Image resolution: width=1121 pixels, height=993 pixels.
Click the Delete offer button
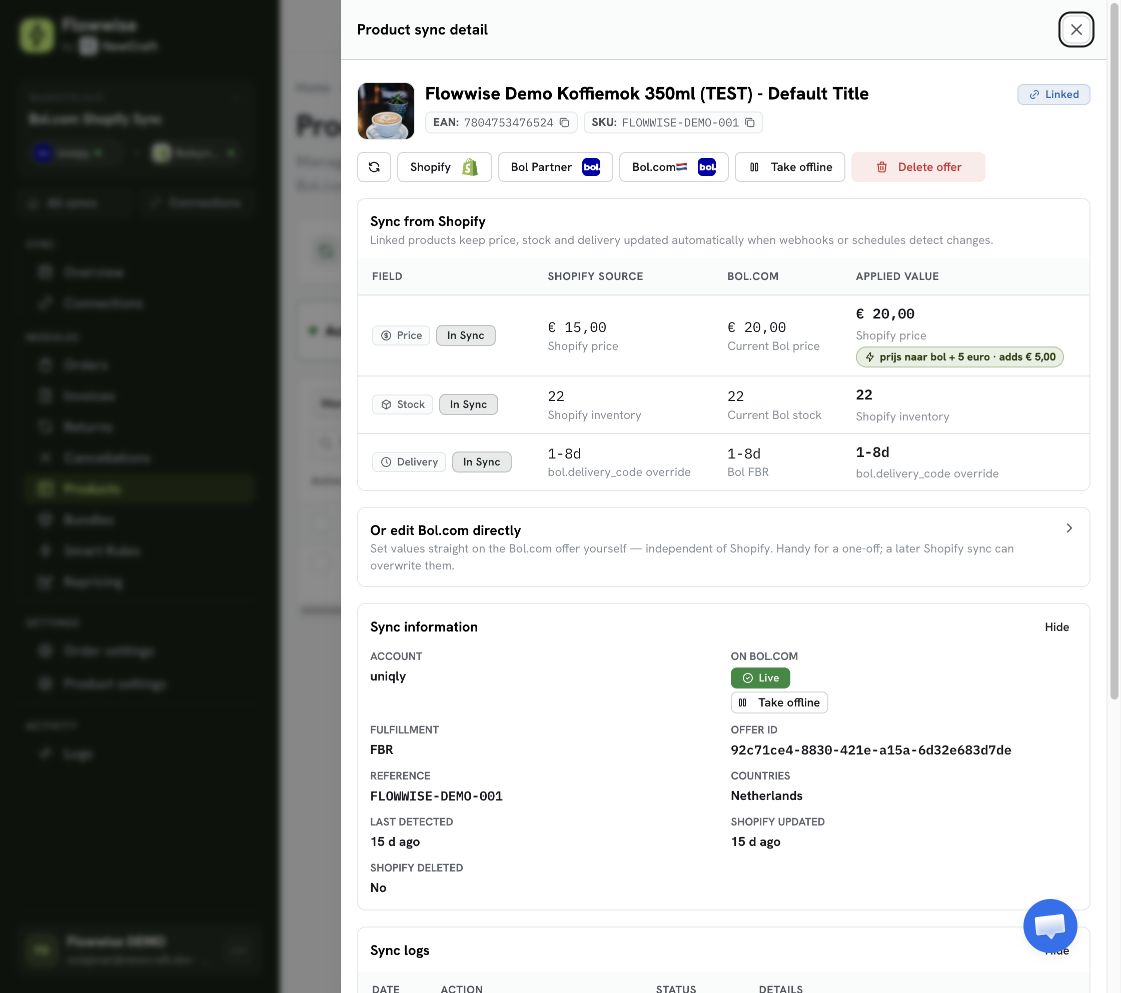point(918,167)
